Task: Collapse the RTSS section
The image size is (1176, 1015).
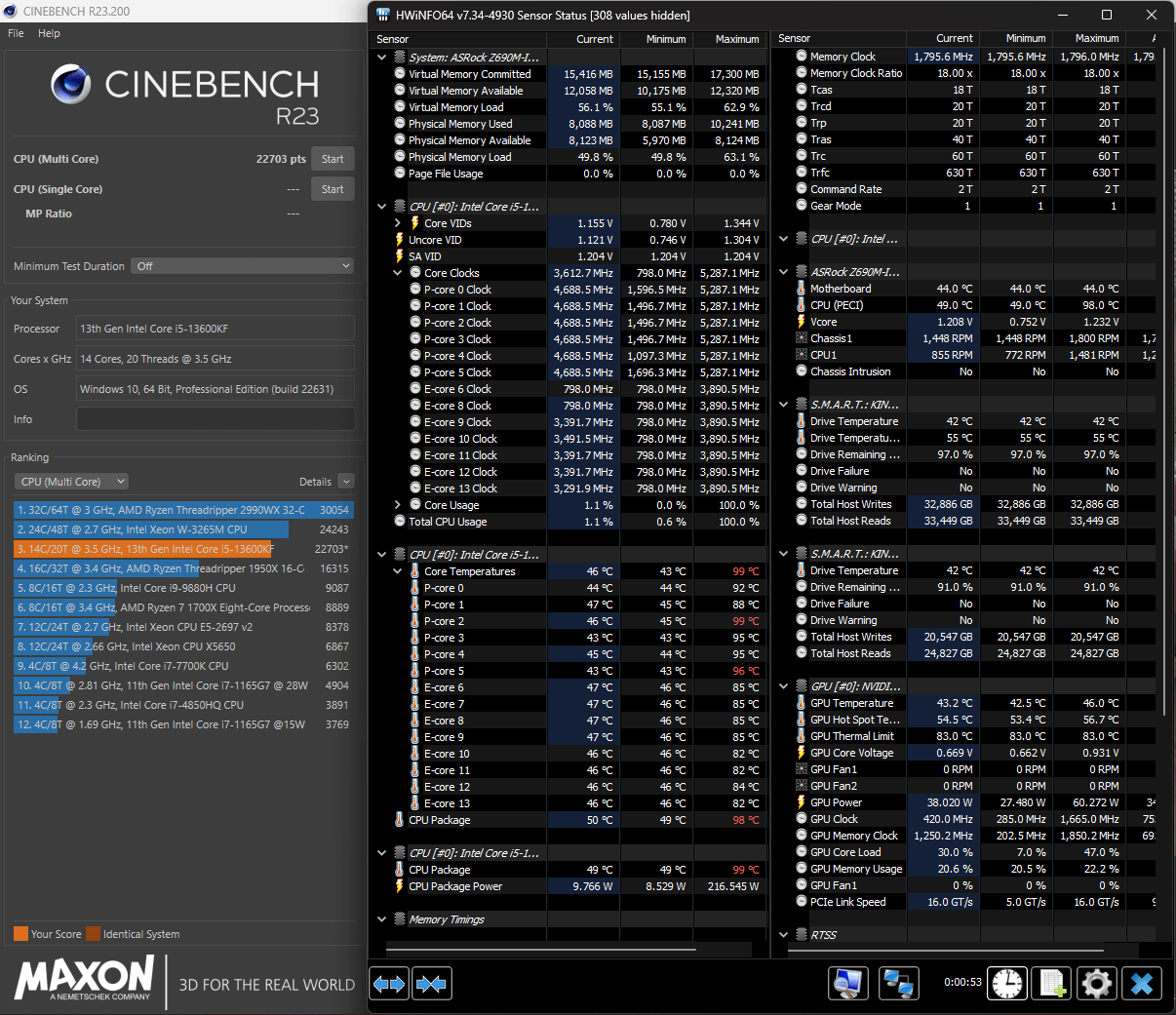Action: (x=784, y=935)
